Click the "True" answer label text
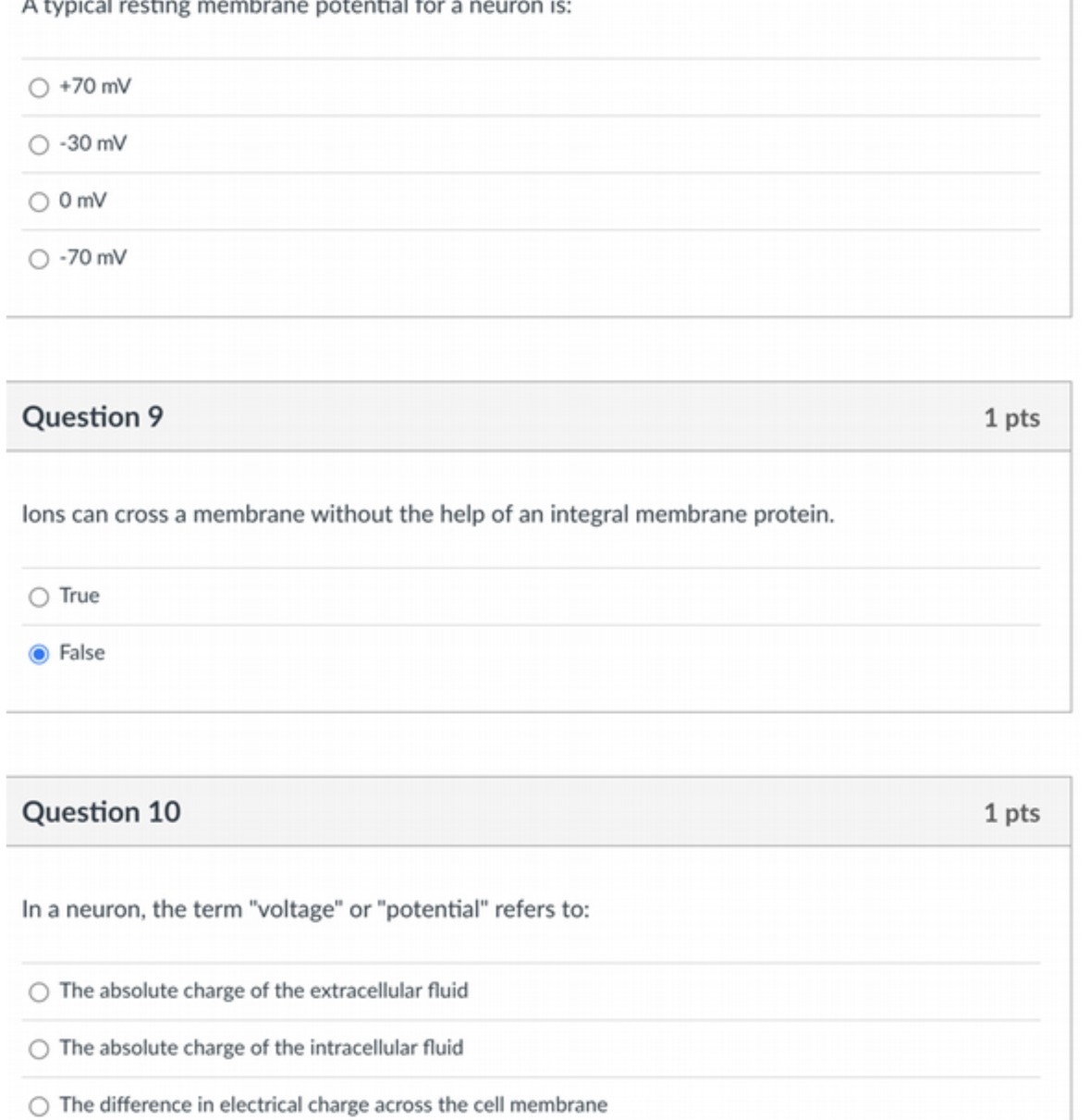The image size is (1090, 1120). coord(80,596)
